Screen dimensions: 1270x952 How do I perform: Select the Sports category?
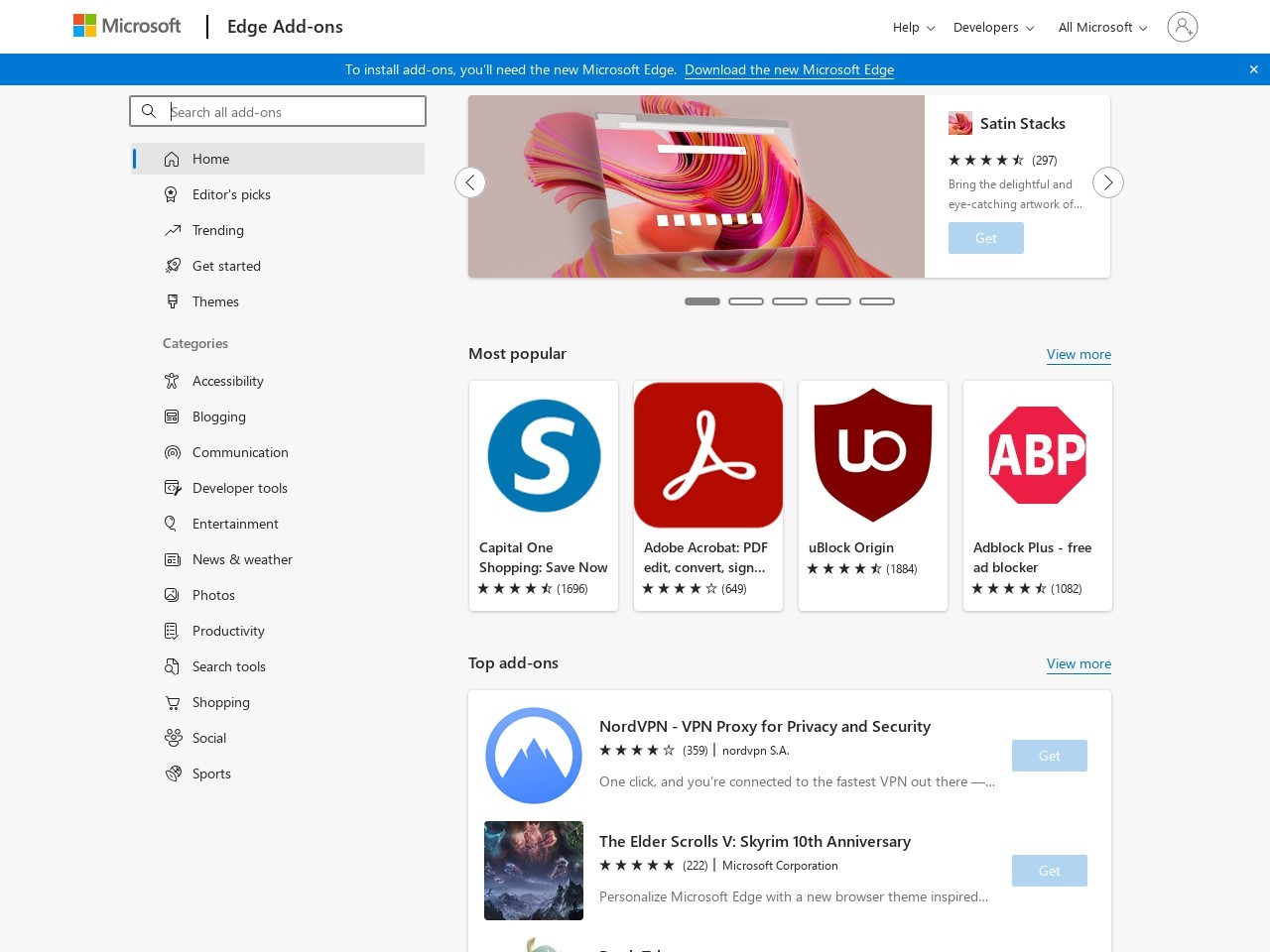tap(278, 773)
